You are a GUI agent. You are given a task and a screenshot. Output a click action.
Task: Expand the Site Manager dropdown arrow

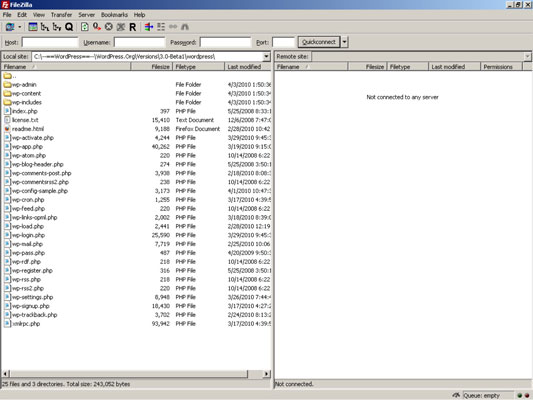click(x=20, y=27)
